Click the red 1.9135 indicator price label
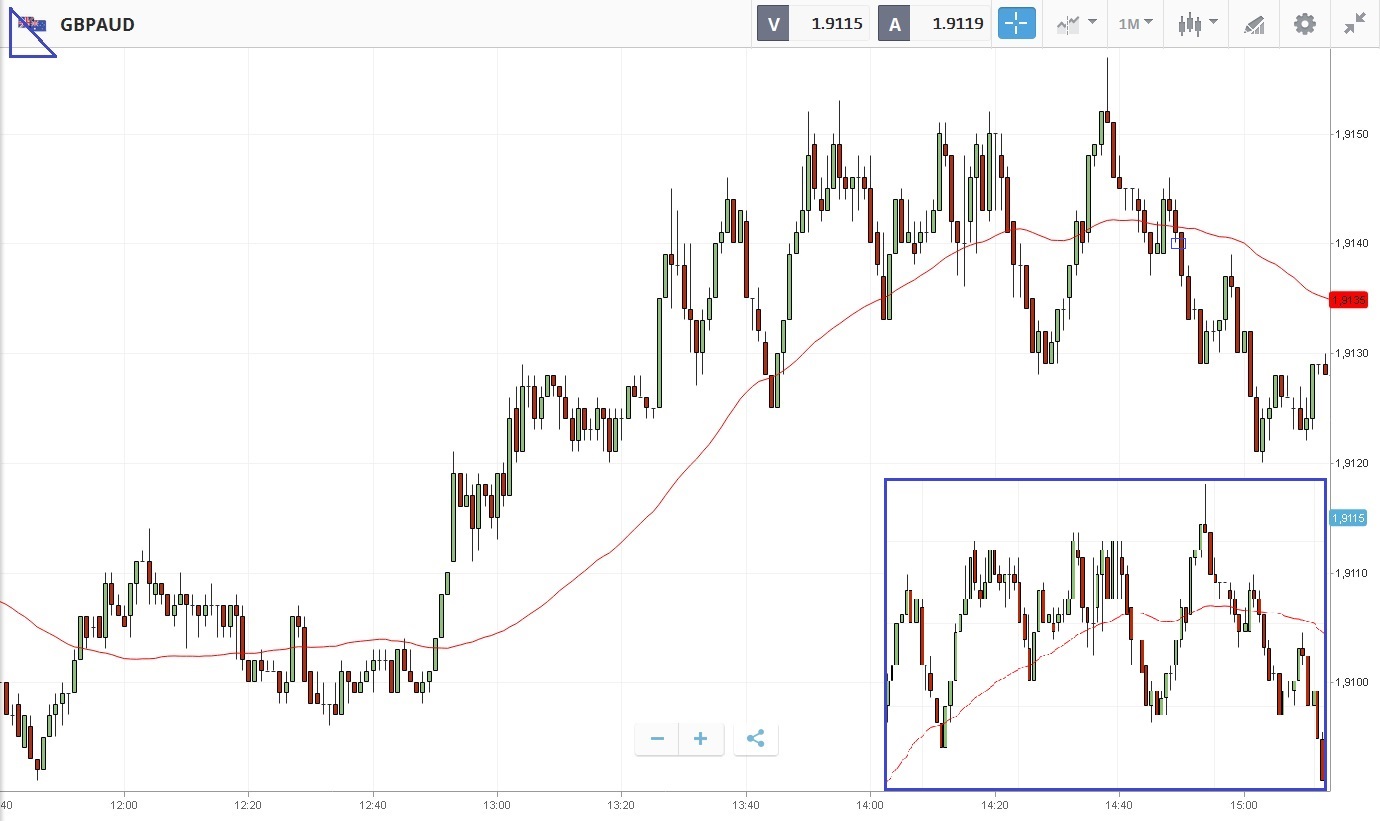The width and height of the screenshot is (1380, 821). click(x=1348, y=300)
